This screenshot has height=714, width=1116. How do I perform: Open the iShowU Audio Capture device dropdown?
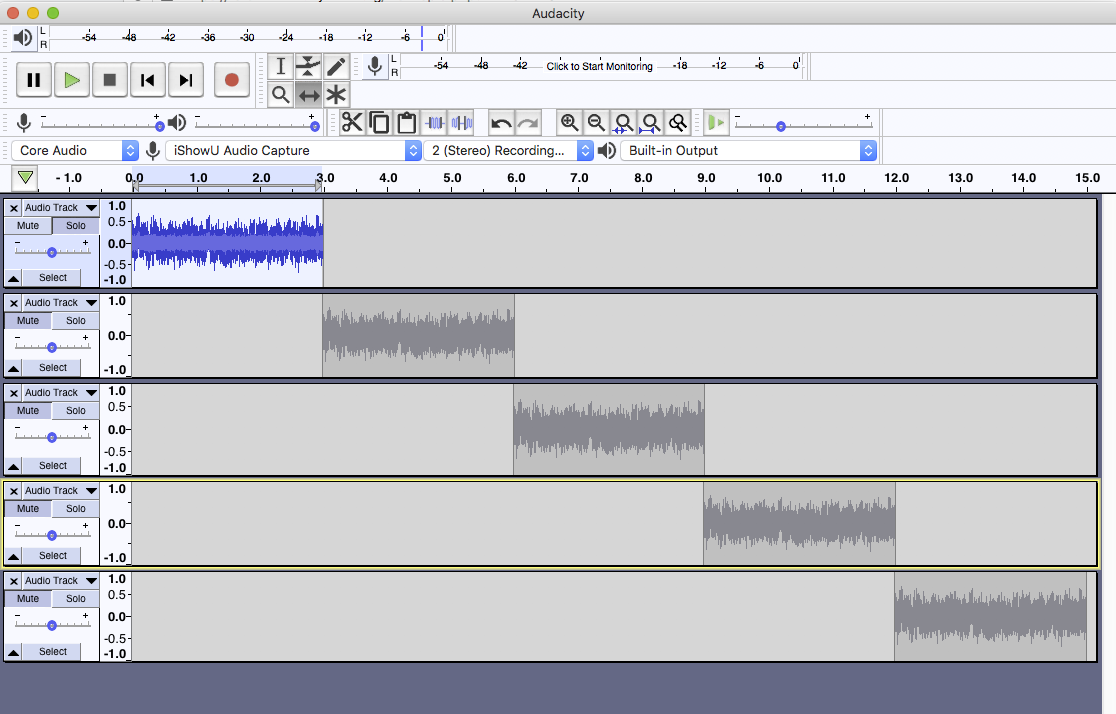click(293, 151)
